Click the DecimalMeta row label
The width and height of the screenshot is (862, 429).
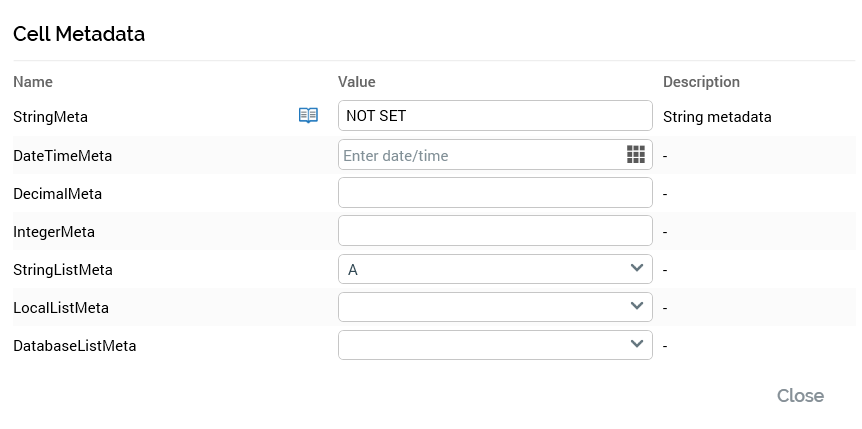point(57,194)
